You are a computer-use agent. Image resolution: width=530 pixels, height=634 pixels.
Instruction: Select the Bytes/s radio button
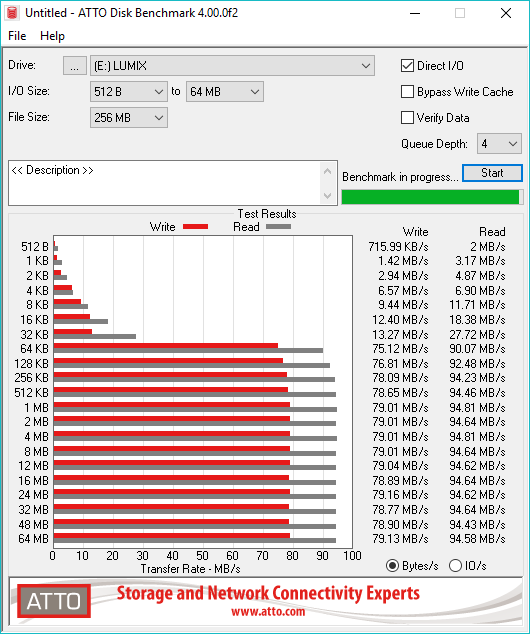pos(392,565)
